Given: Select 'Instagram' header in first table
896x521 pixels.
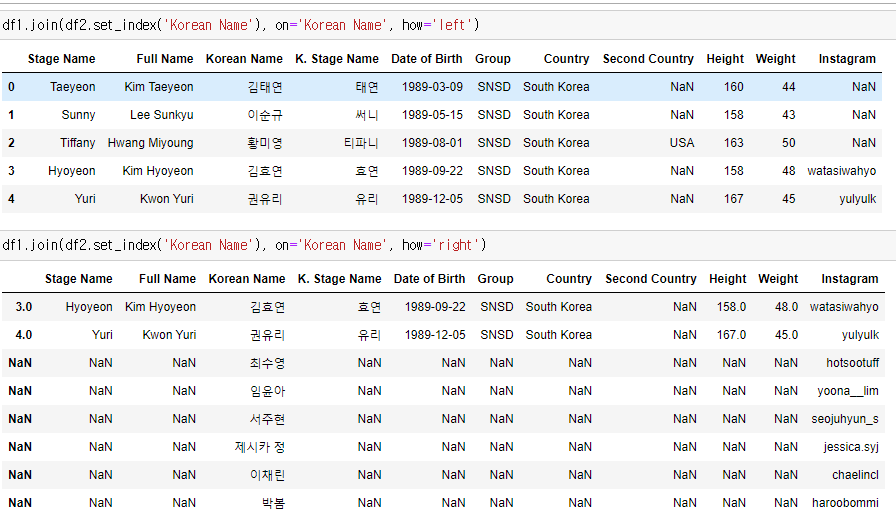Looking at the screenshot, I should (x=847, y=59).
